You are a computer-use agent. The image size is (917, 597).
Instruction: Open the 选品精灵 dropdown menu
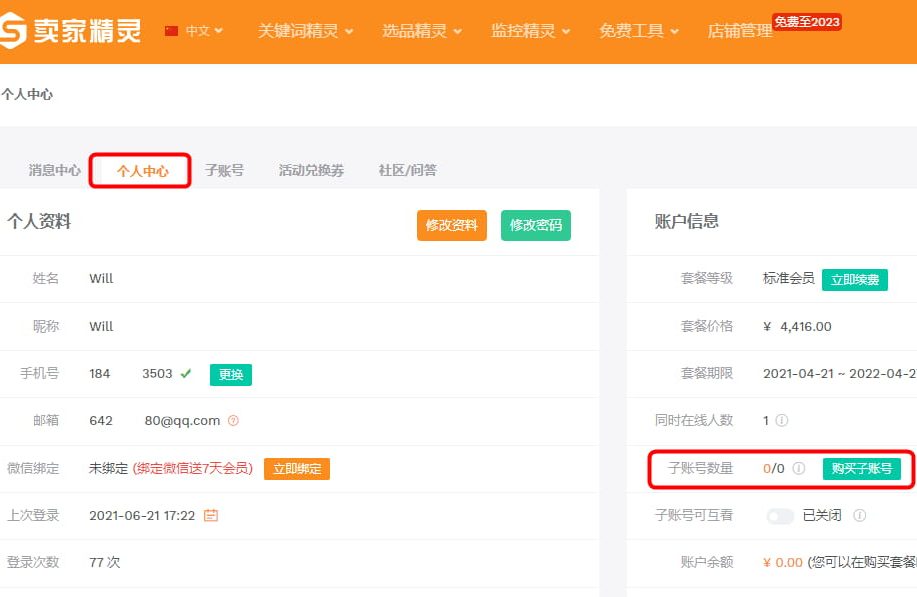click(x=421, y=31)
